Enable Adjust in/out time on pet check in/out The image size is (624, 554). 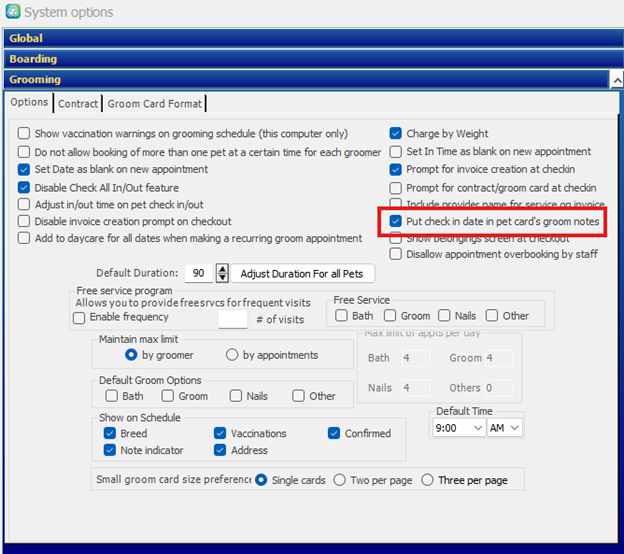[24, 205]
